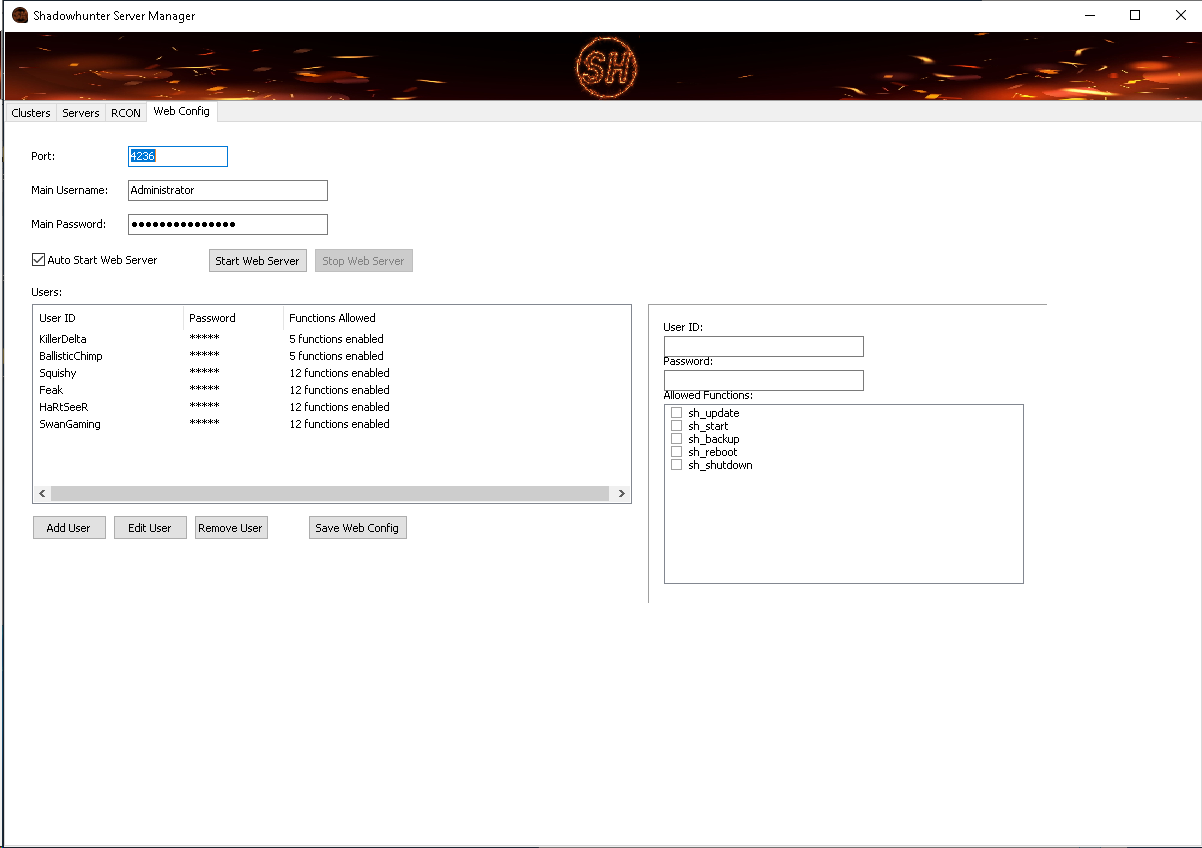Click the Shadowhunter app icon in the title bar
The height and width of the screenshot is (848, 1202).
[20, 15]
